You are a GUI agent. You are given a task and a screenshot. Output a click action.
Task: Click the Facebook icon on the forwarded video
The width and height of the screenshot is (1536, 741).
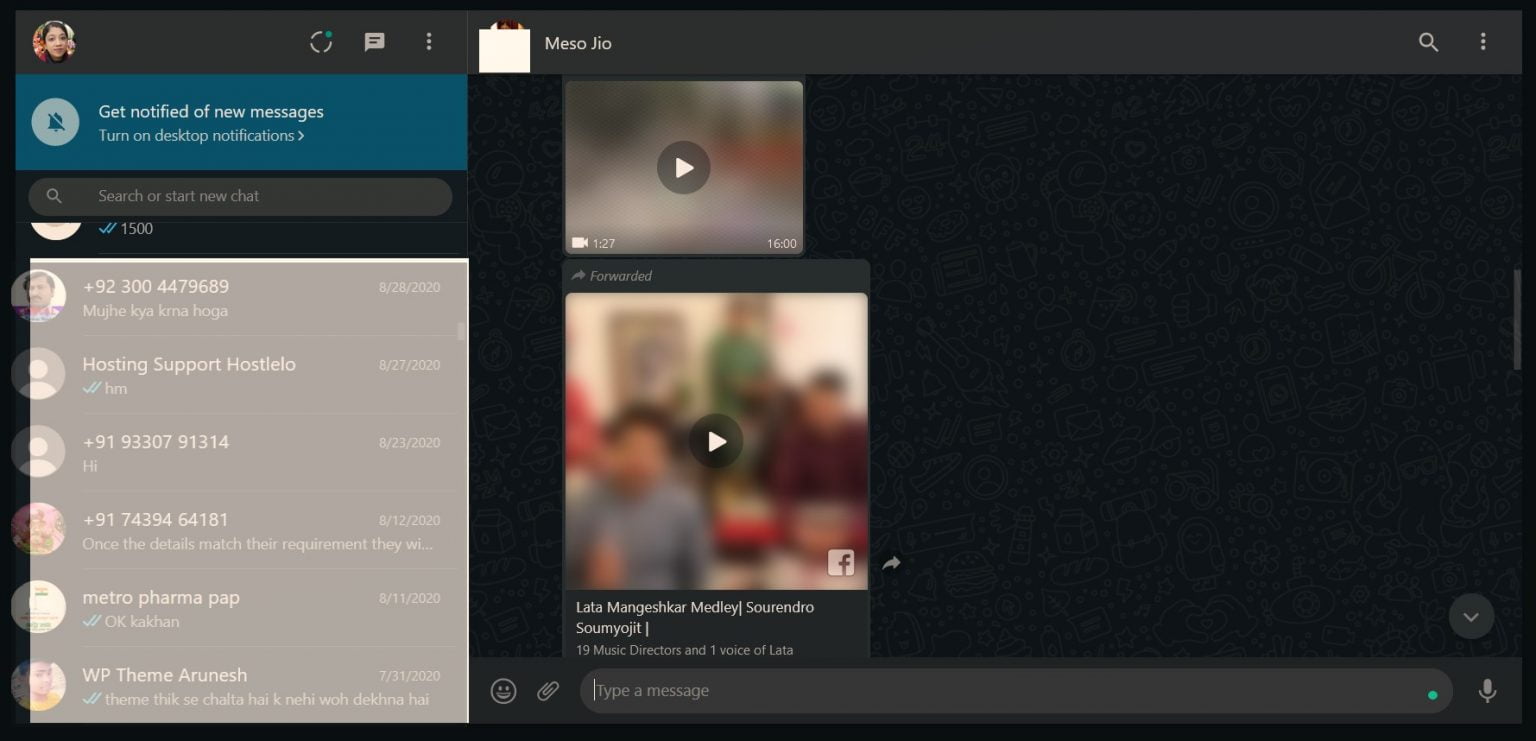click(x=841, y=563)
